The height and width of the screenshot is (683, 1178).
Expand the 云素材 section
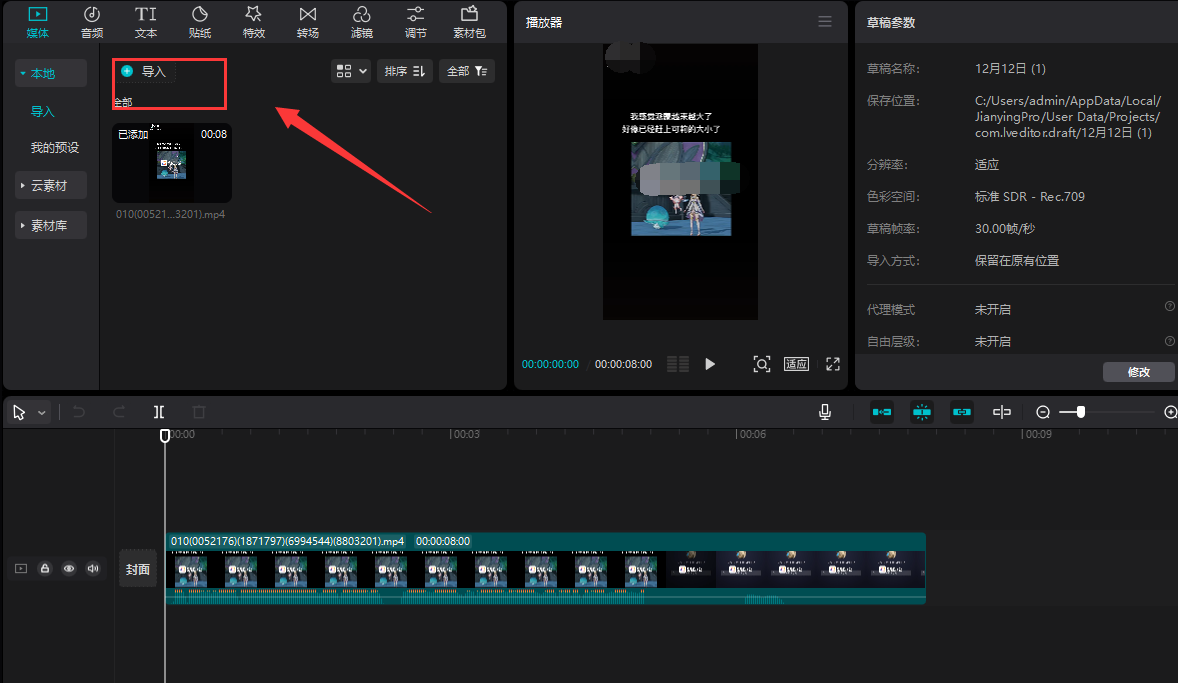(51, 185)
